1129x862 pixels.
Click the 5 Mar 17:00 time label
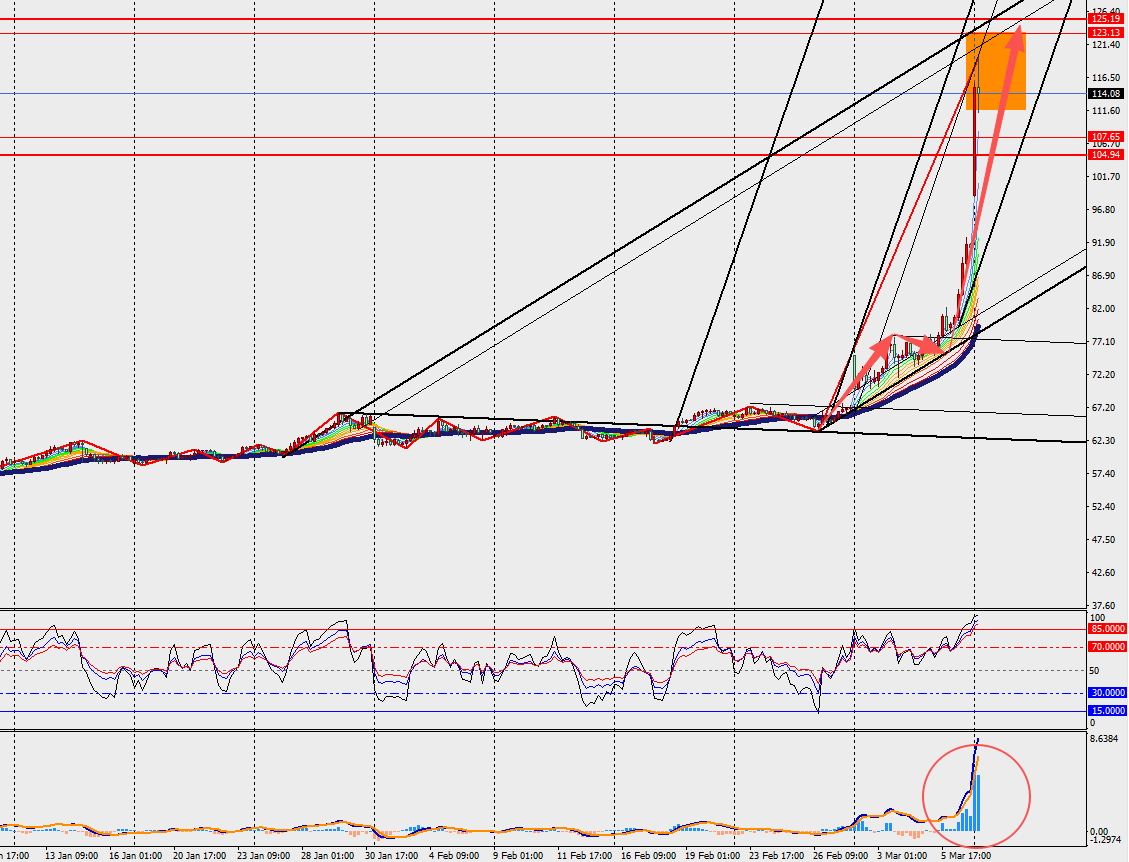tap(966, 856)
